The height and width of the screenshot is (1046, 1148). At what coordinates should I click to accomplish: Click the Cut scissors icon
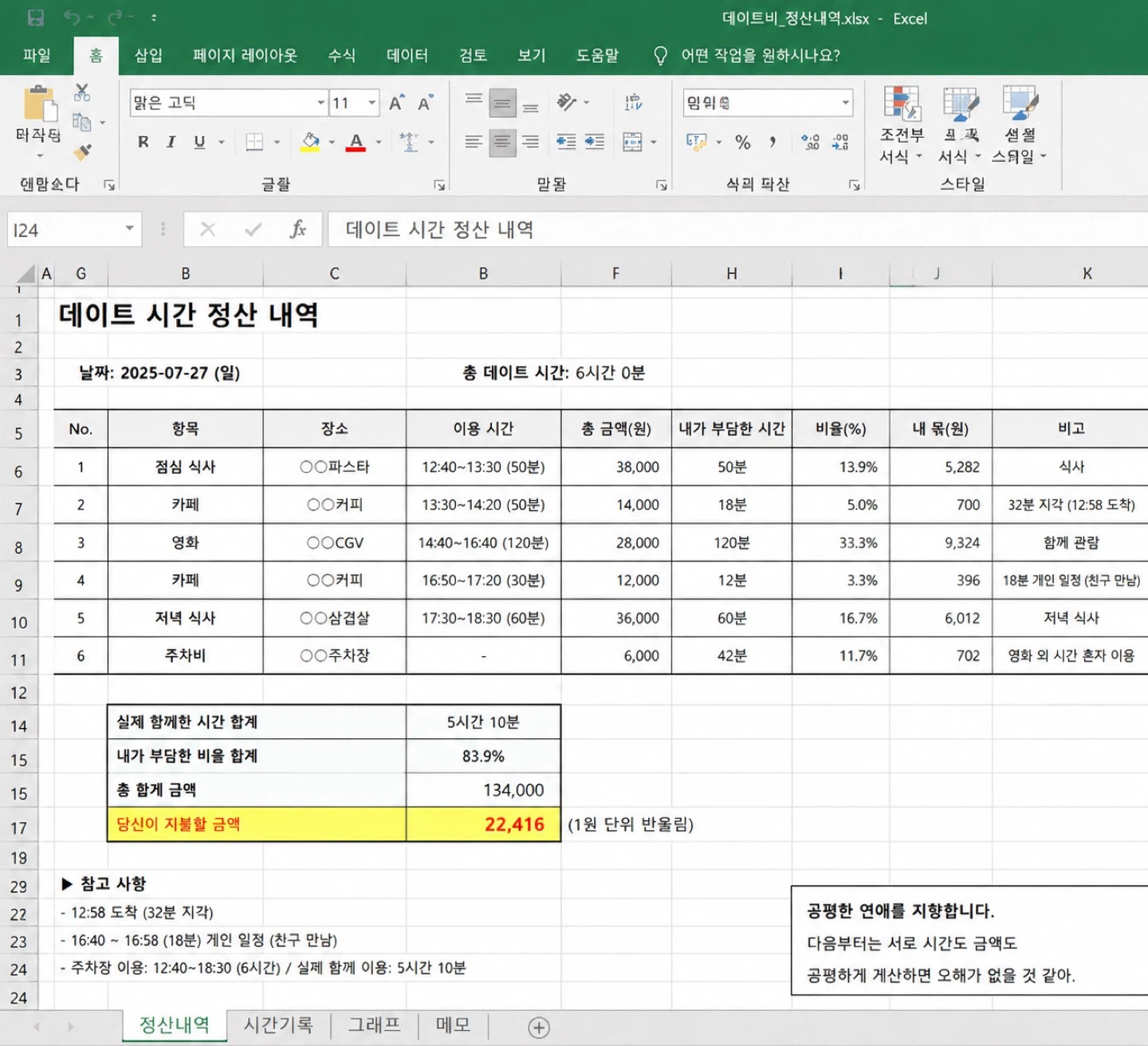pyautogui.click(x=82, y=92)
